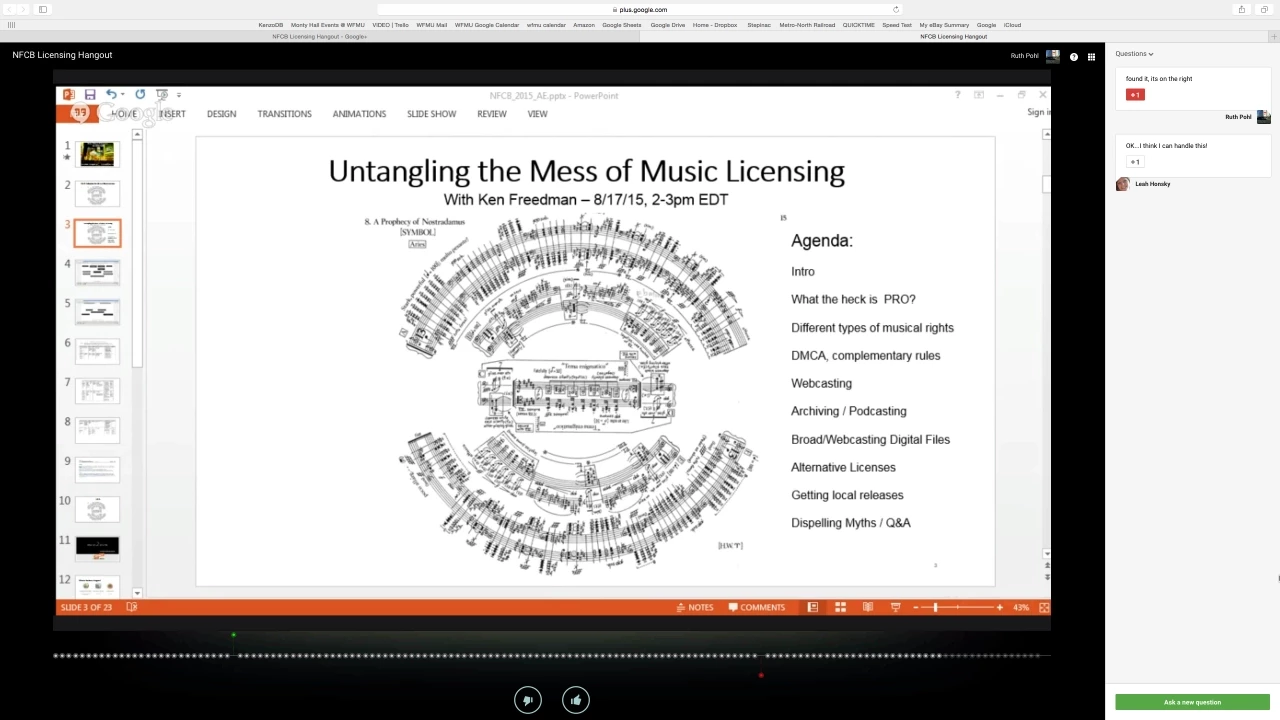The image size is (1280, 720).
Task: Open the TRANSITIONS ribbon tab
Action: (x=284, y=114)
